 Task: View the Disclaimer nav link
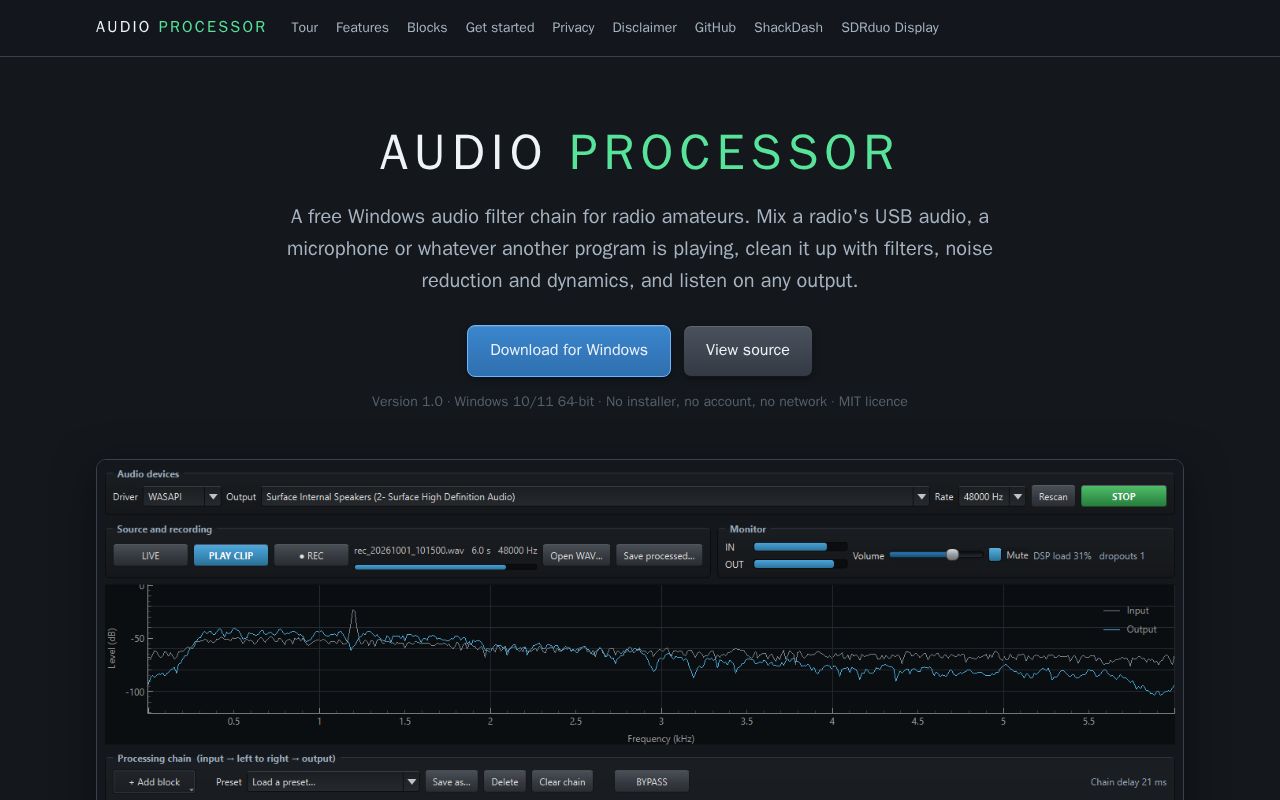click(644, 27)
